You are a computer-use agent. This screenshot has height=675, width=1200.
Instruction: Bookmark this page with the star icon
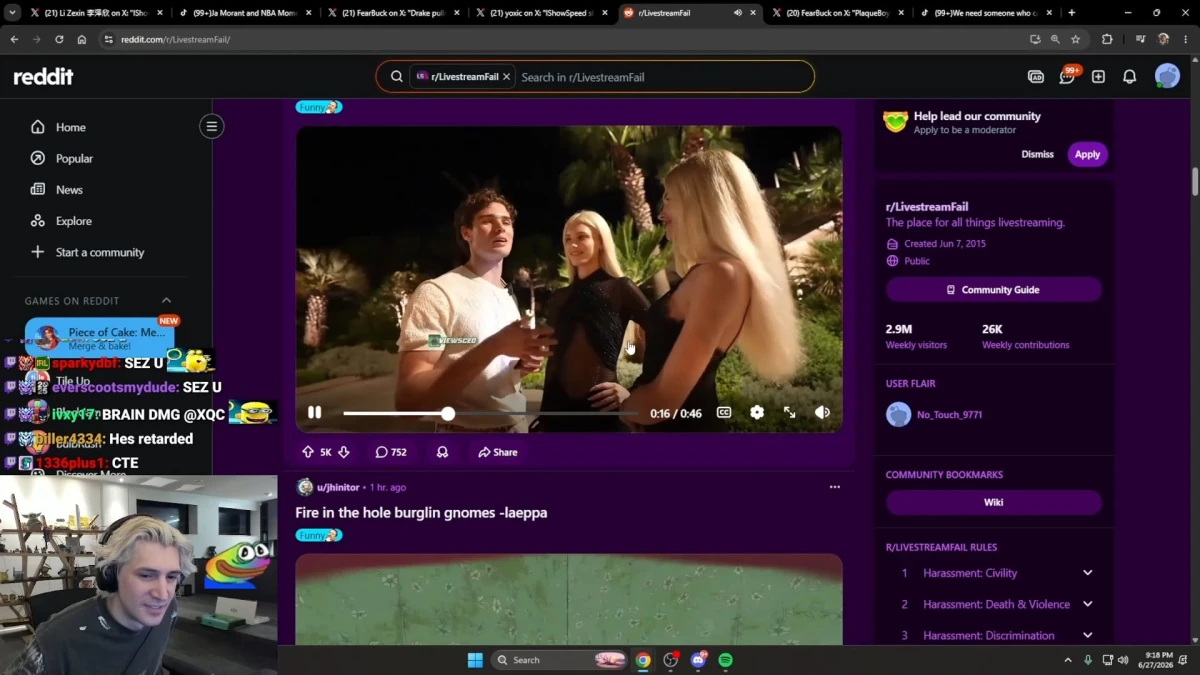(1076, 39)
